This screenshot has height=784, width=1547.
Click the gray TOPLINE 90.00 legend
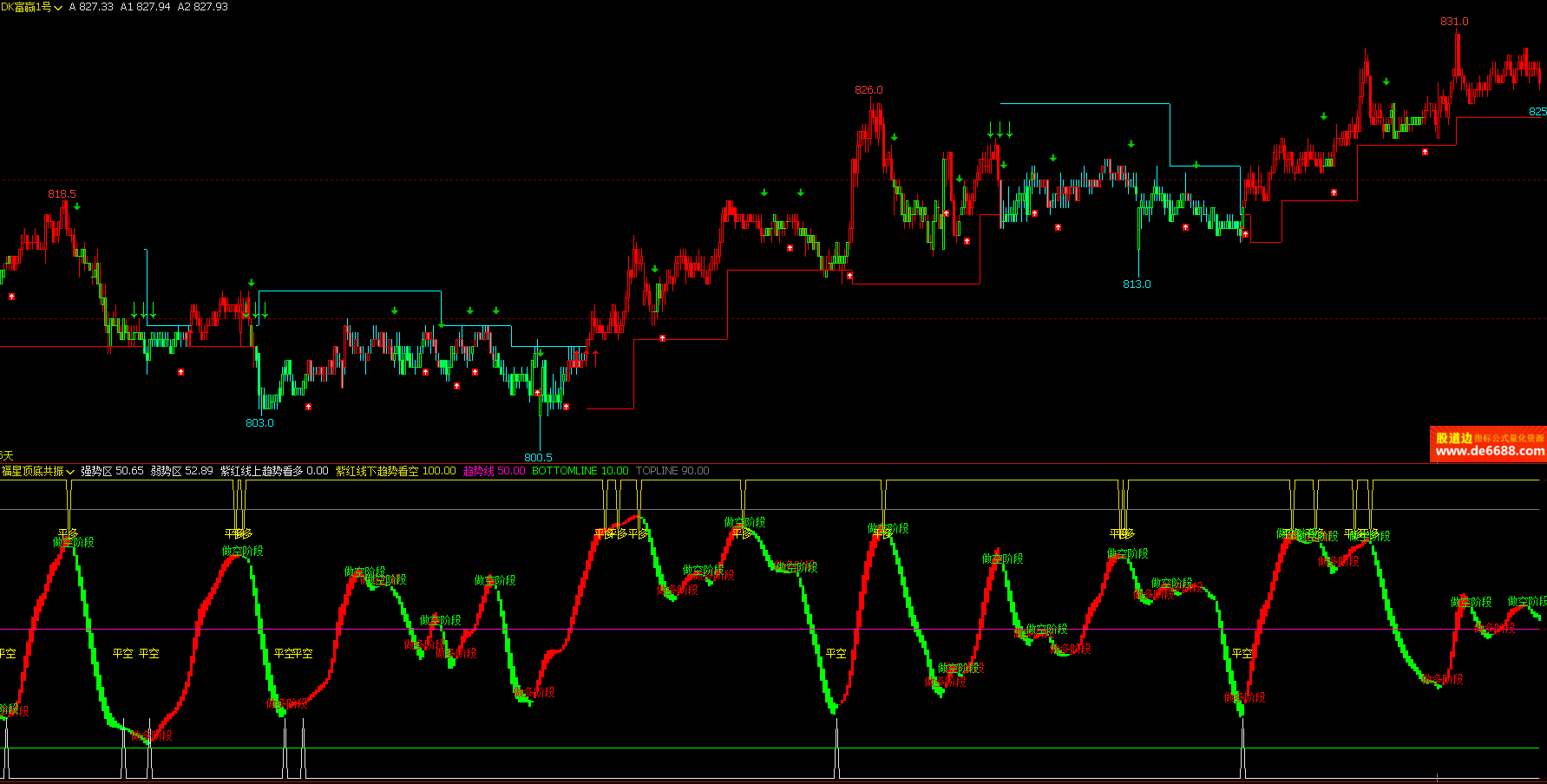tap(672, 471)
